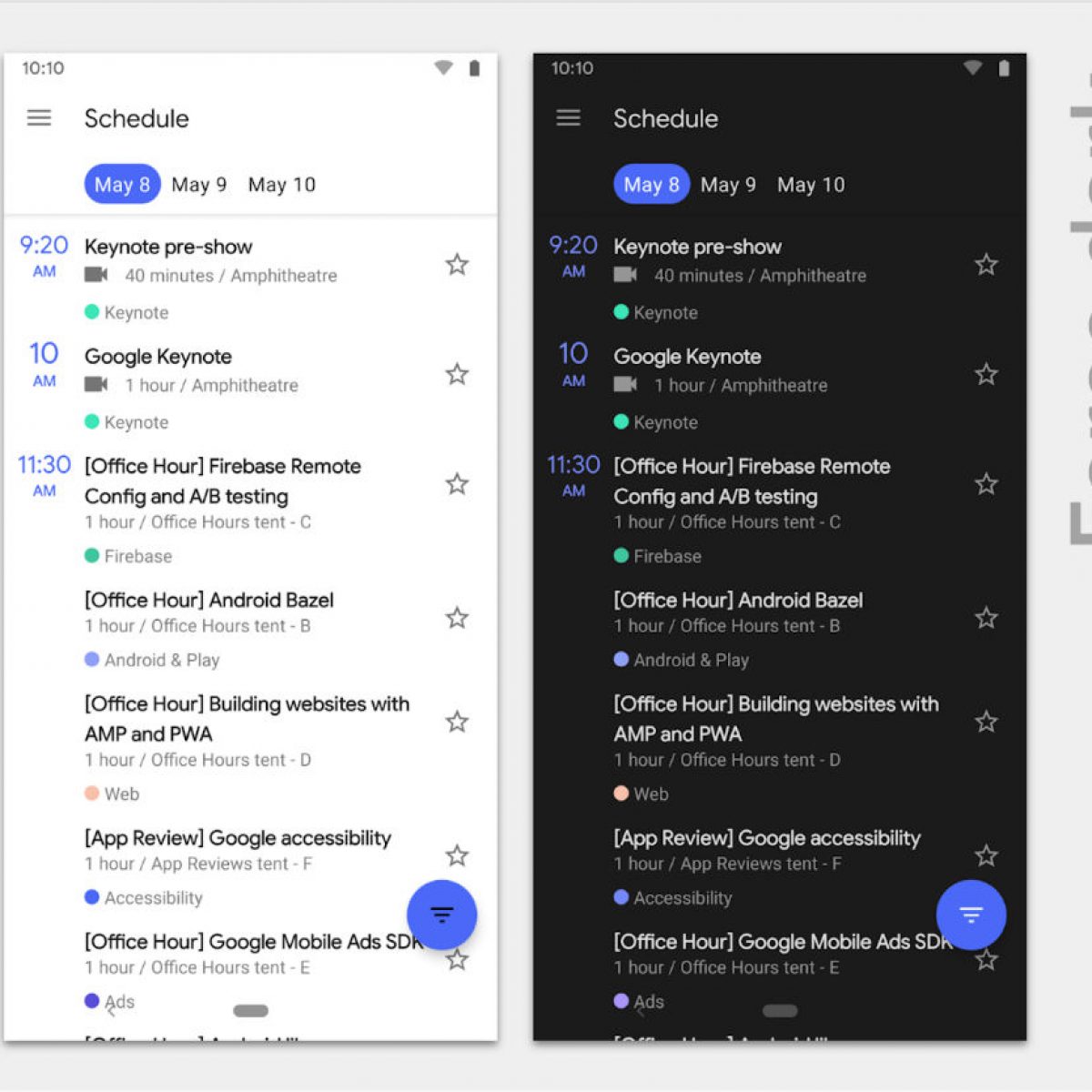Star the Google Keynote session in dark theme
Image resolution: width=1092 pixels, height=1092 pixels.
coord(986,374)
